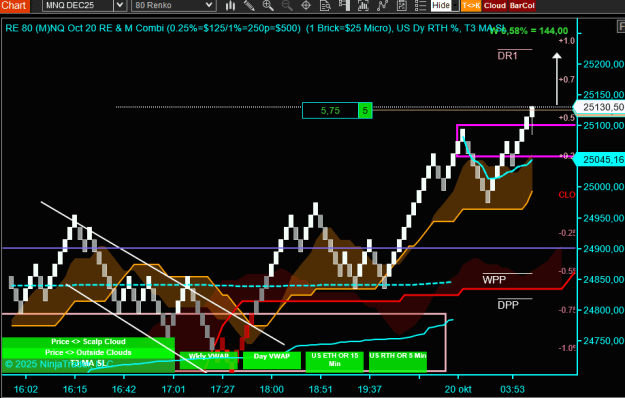Open the Data Box icon

pyautogui.click(x=325, y=5)
